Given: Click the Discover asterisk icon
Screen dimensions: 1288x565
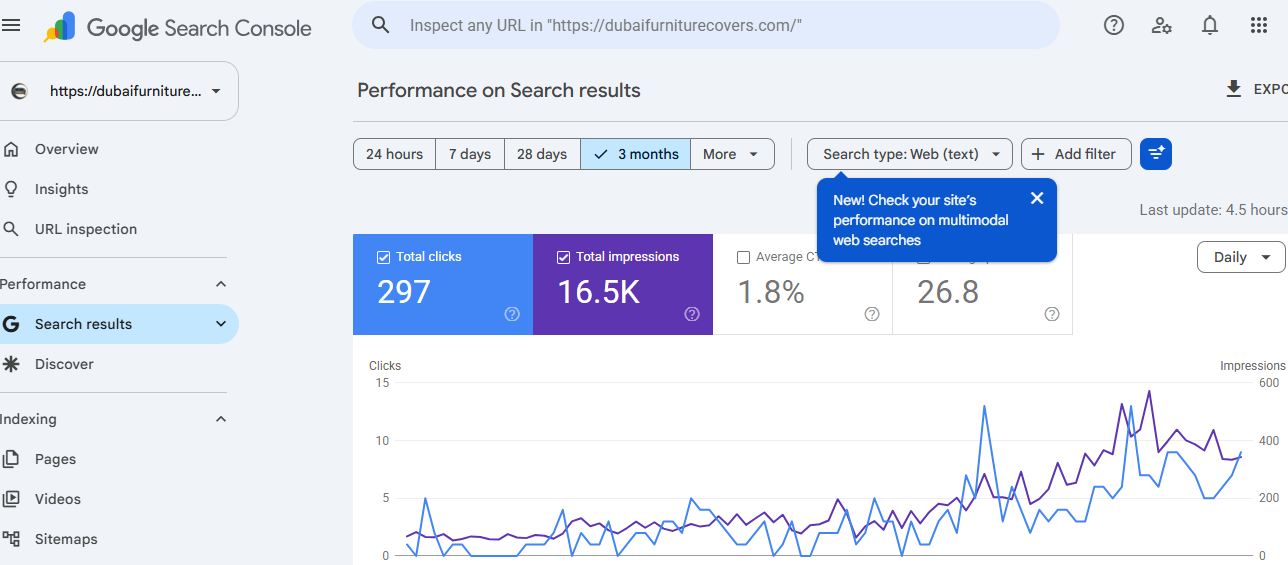Looking at the screenshot, I should coord(11,364).
